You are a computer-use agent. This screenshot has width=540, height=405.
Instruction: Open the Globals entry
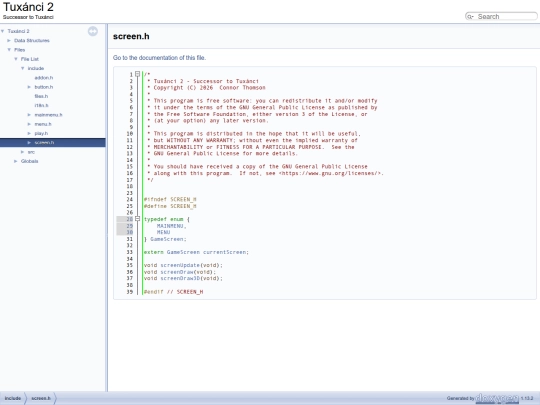point(30,161)
